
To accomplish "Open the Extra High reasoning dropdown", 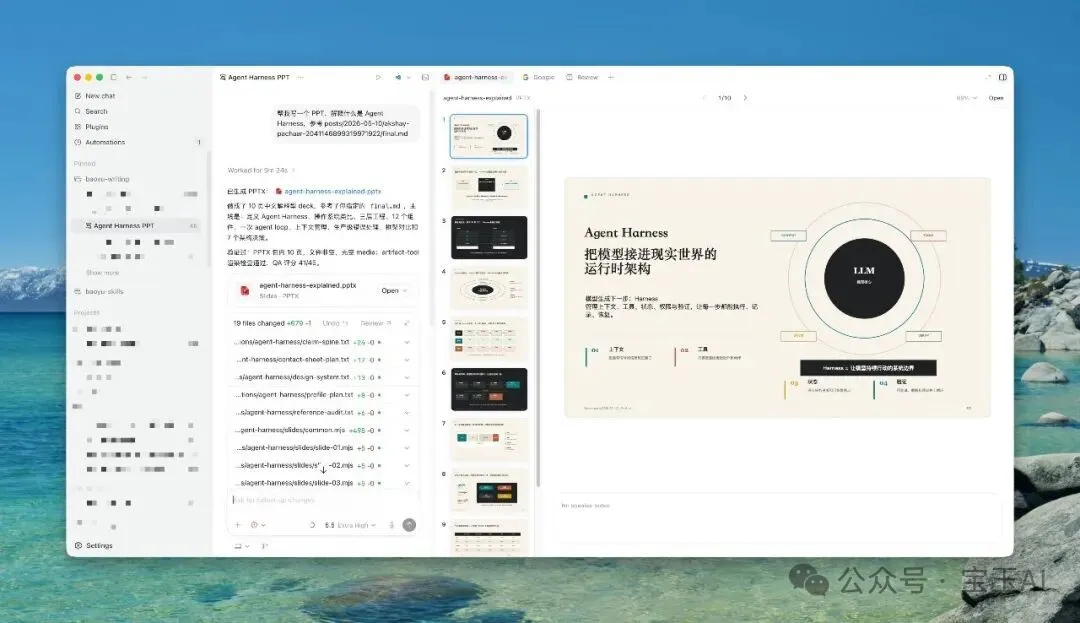I will [351, 525].
